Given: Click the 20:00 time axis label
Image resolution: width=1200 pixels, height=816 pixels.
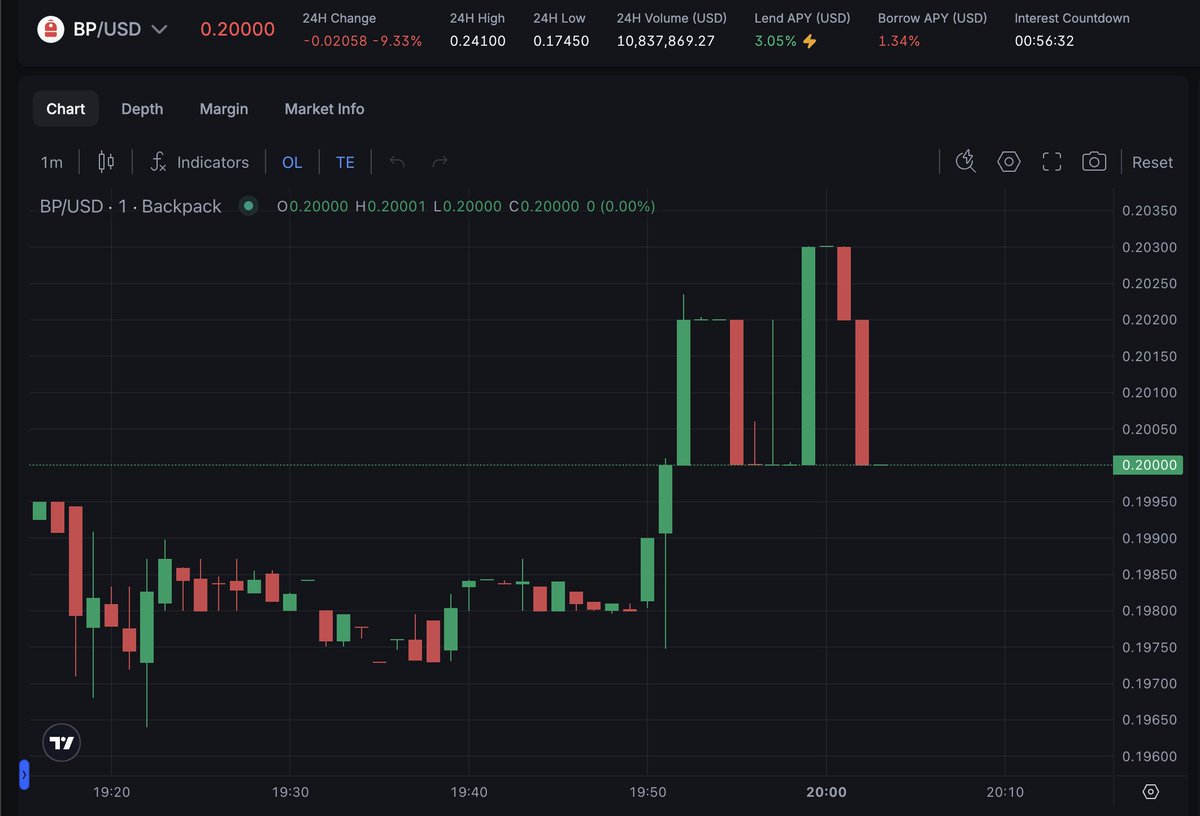Looking at the screenshot, I should coord(826,792).
